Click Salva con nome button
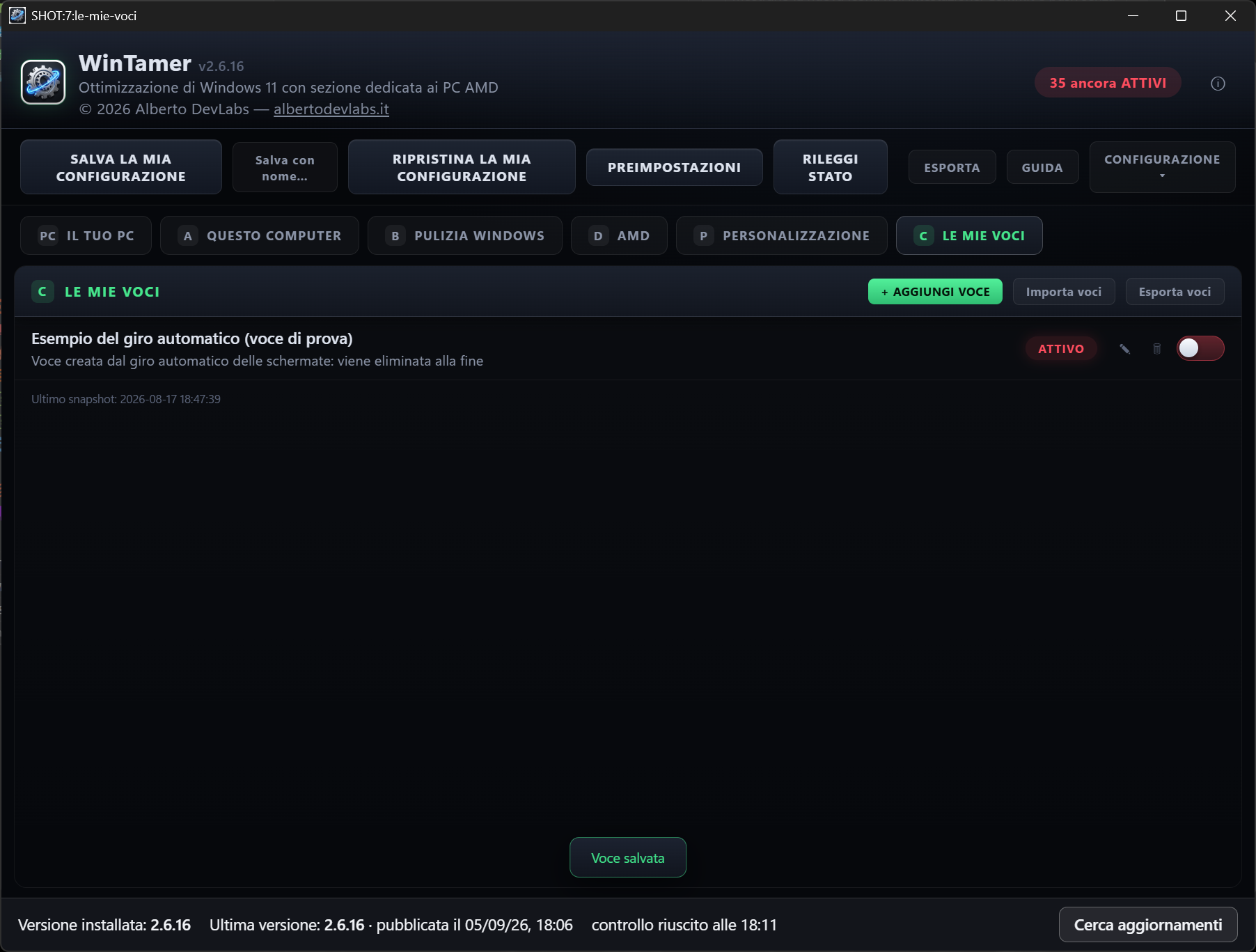Viewport: 1256px width, 952px height. pyautogui.click(x=285, y=168)
